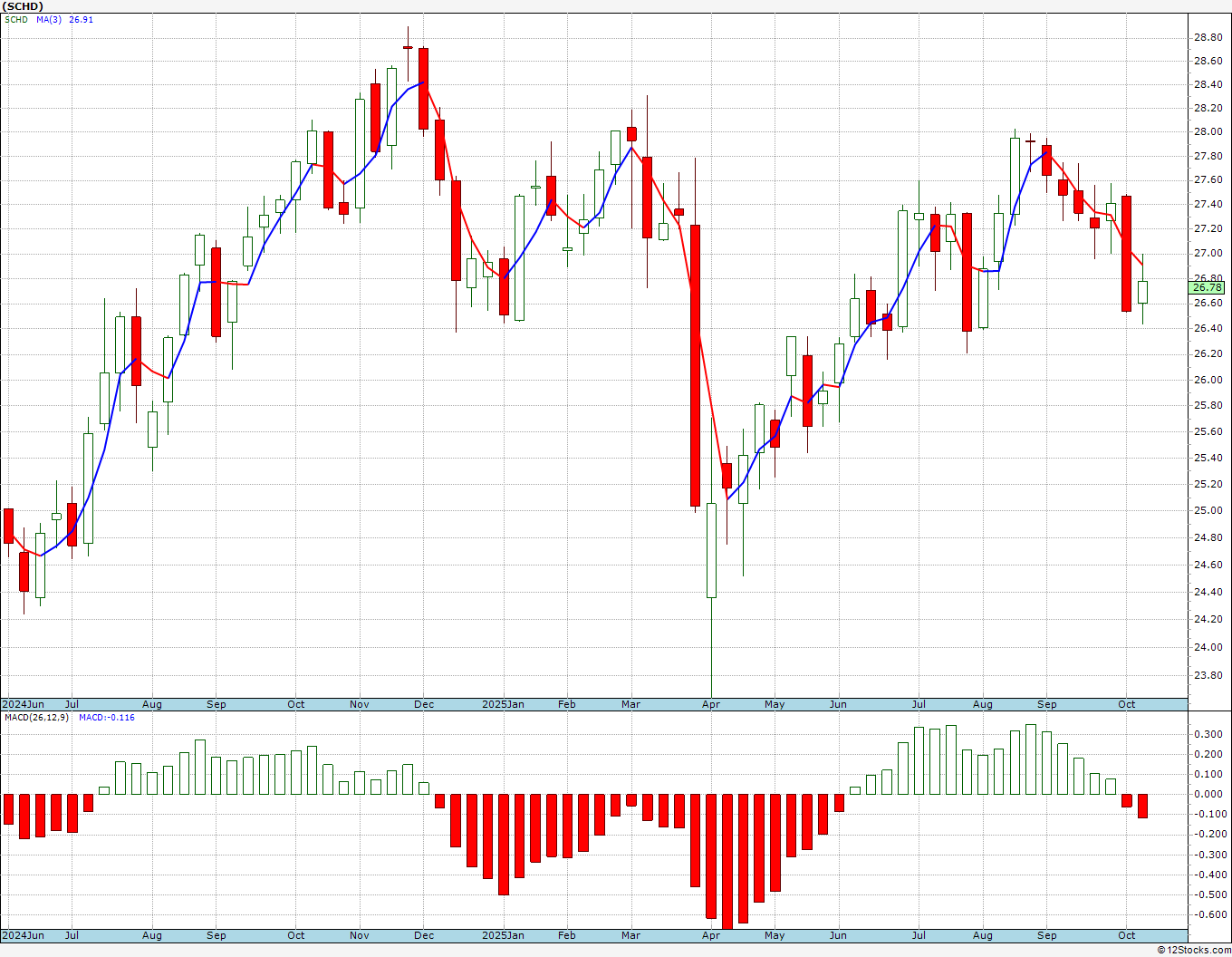The image size is (1232, 957).
Task: Select the 0.200 MACD axis label
Action: (x=1208, y=755)
